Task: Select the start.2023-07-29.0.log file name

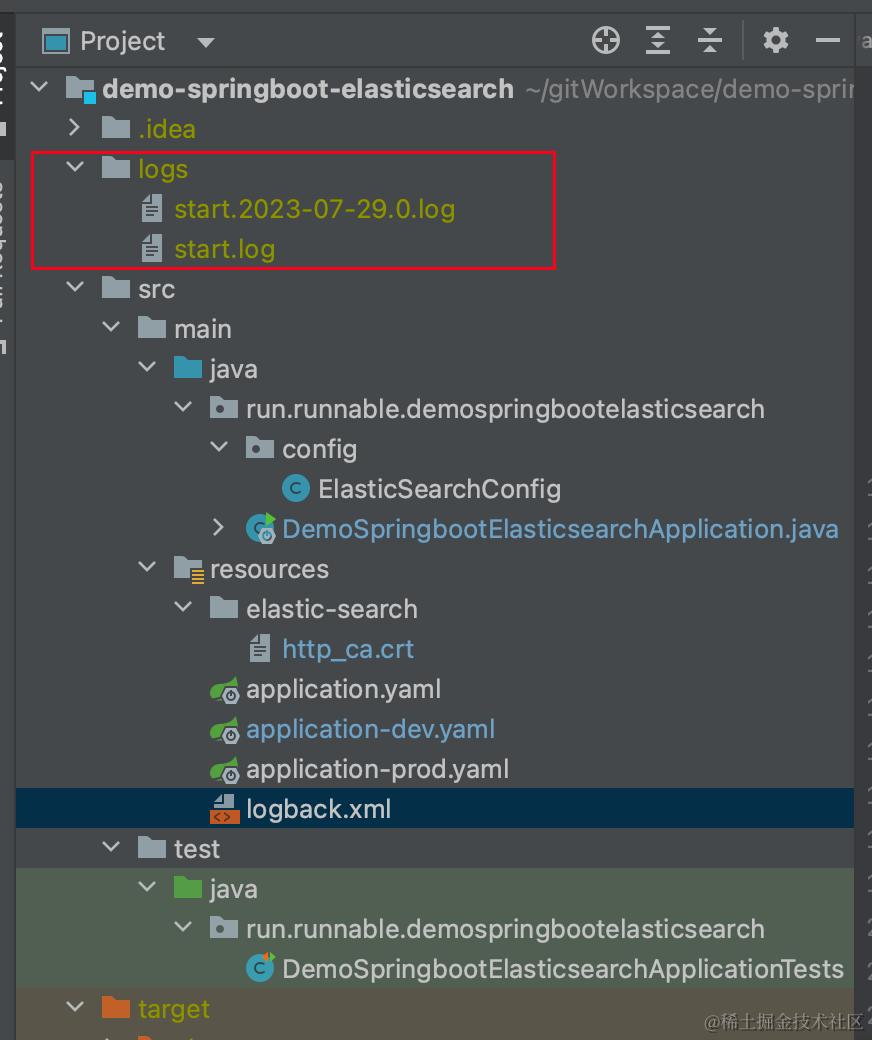Action: 314,209
